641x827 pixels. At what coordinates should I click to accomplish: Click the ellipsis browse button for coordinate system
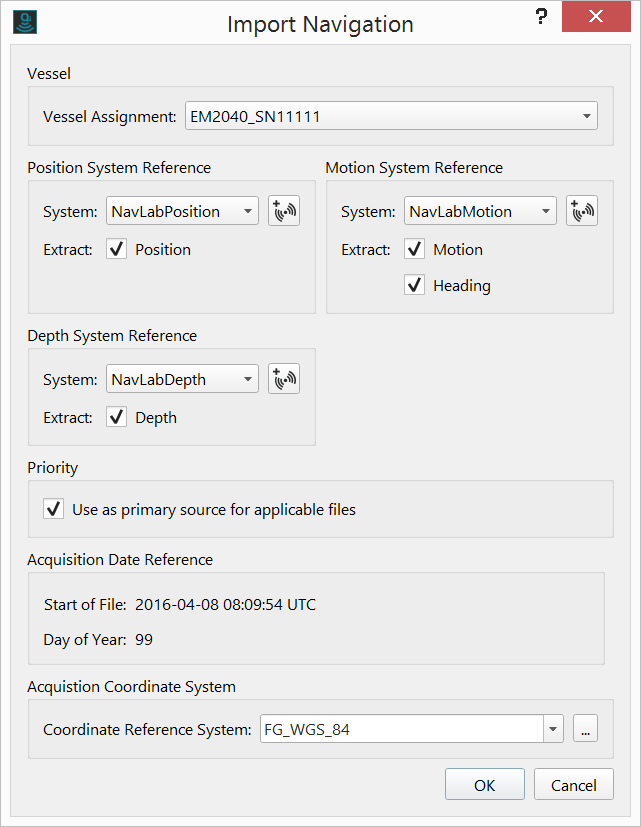pyautogui.click(x=585, y=729)
